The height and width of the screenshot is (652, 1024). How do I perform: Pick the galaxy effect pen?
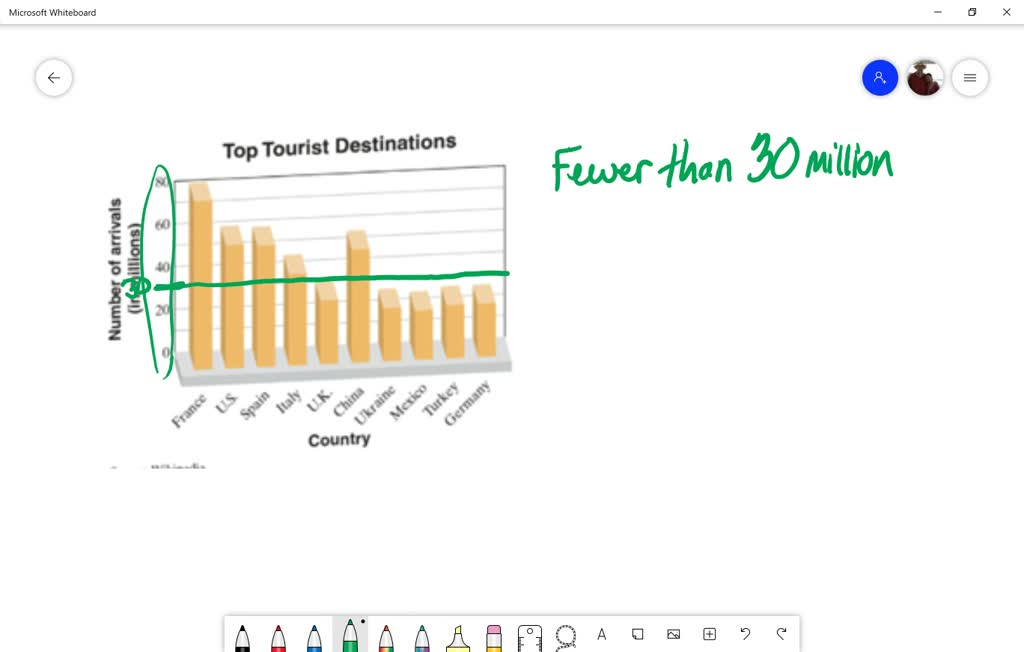click(422, 637)
